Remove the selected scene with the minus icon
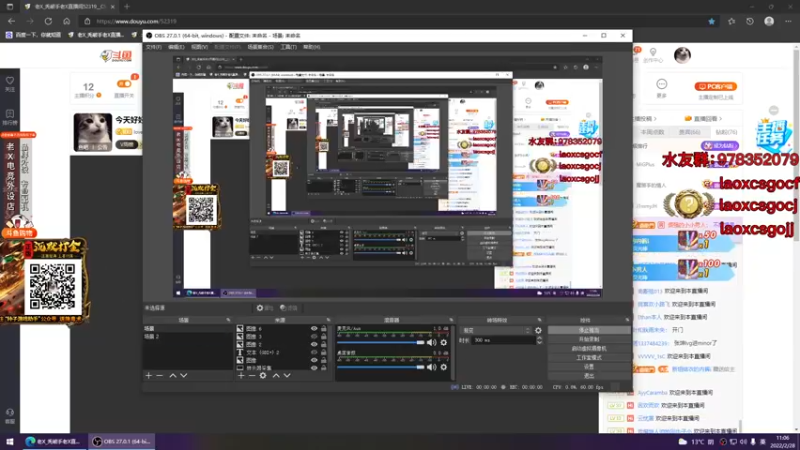This screenshot has width=800, height=450. point(160,376)
